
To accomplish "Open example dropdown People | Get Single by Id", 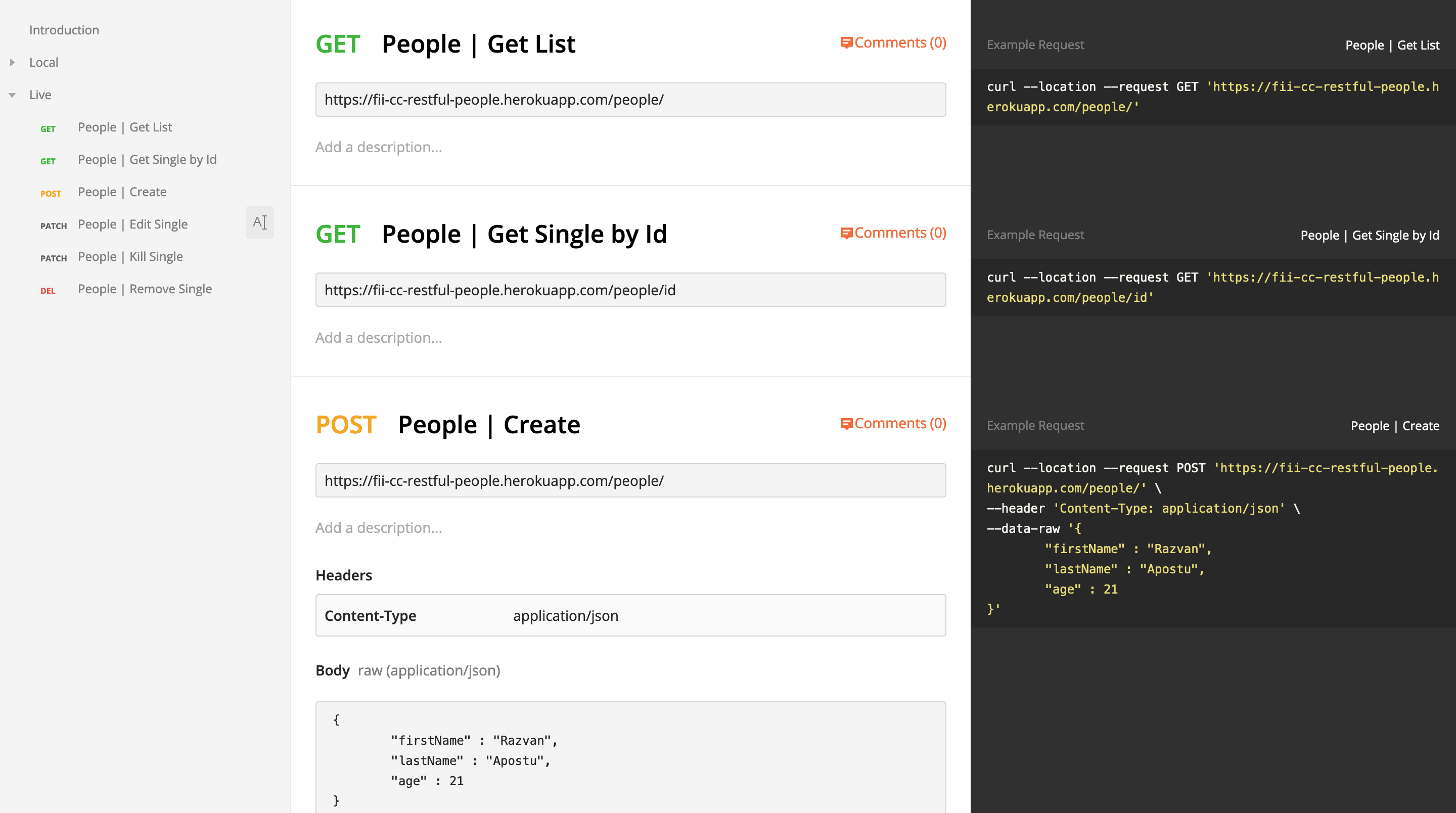I will coord(1370,235).
